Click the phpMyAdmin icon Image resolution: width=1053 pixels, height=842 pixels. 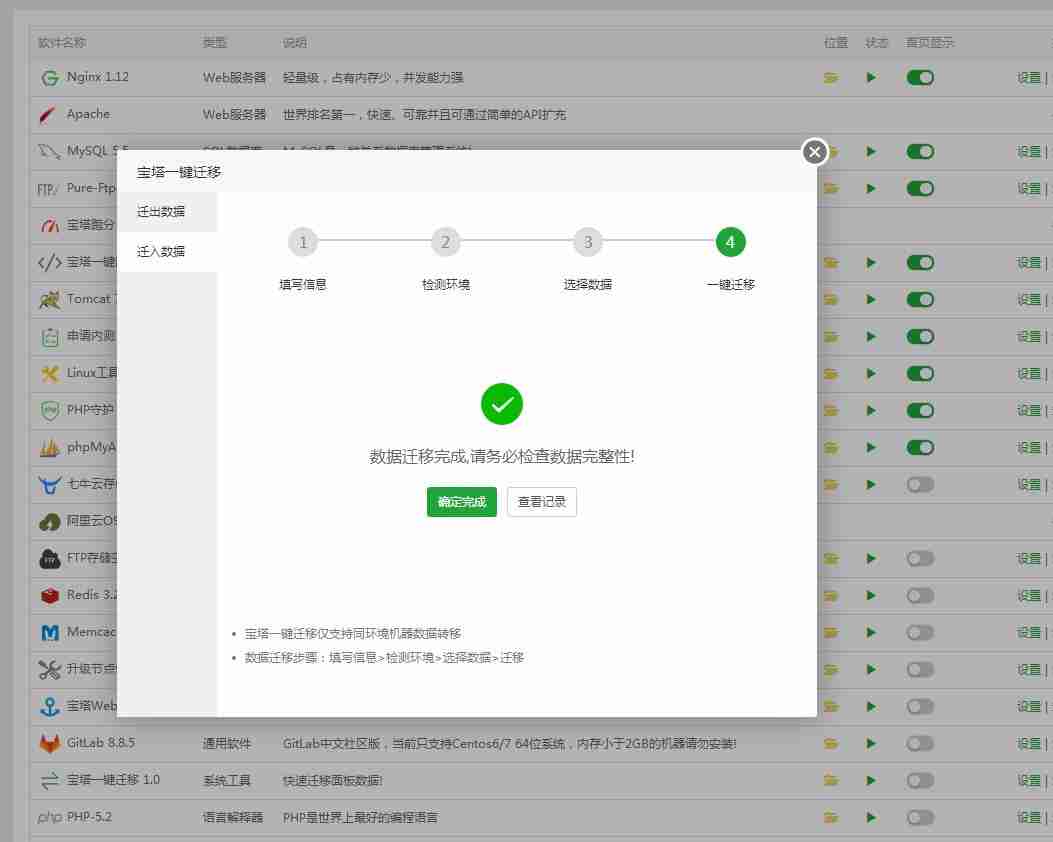point(47,447)
